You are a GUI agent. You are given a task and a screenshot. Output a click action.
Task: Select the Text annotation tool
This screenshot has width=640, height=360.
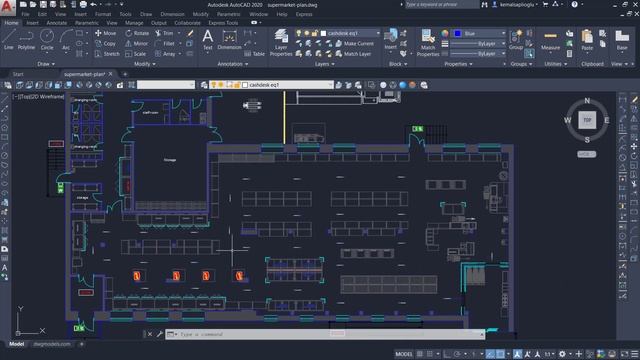(208, 40)
